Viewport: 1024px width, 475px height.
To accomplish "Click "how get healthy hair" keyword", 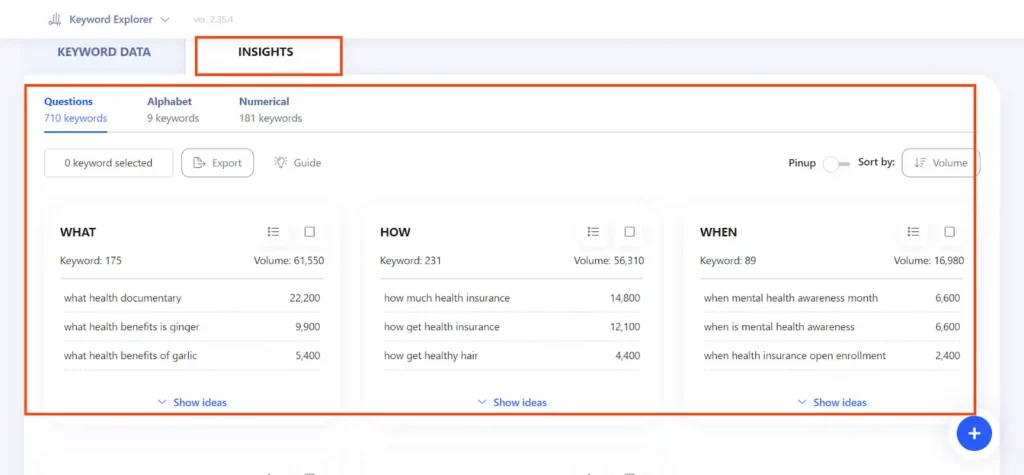I will 429,355.
